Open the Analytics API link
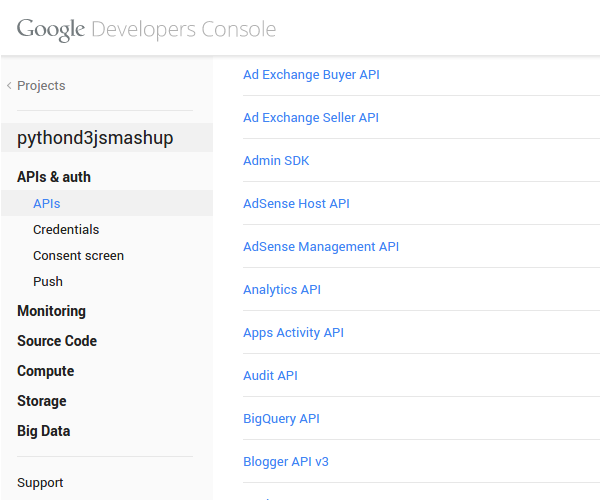 282,290
